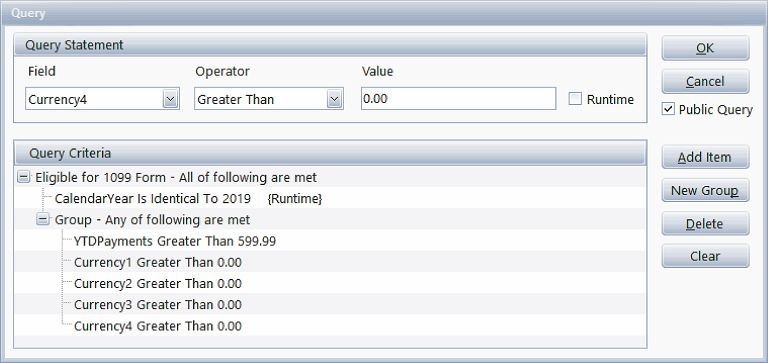Collapse the Eligible for 1099 Form group
Image resolution: width=768 pixels, height=363 pixels.
click(23, 177)
